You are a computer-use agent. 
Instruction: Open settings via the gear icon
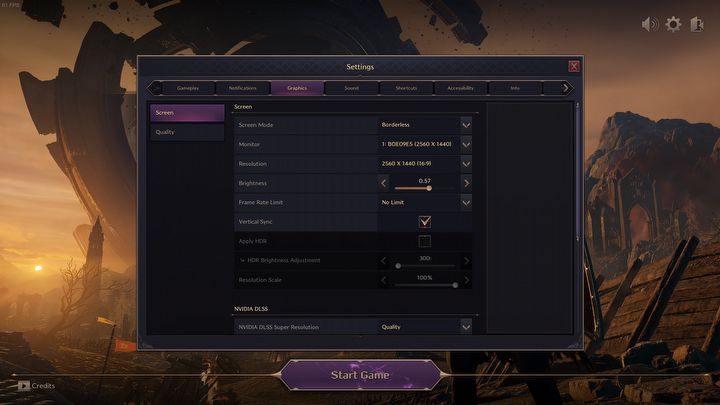673,24
